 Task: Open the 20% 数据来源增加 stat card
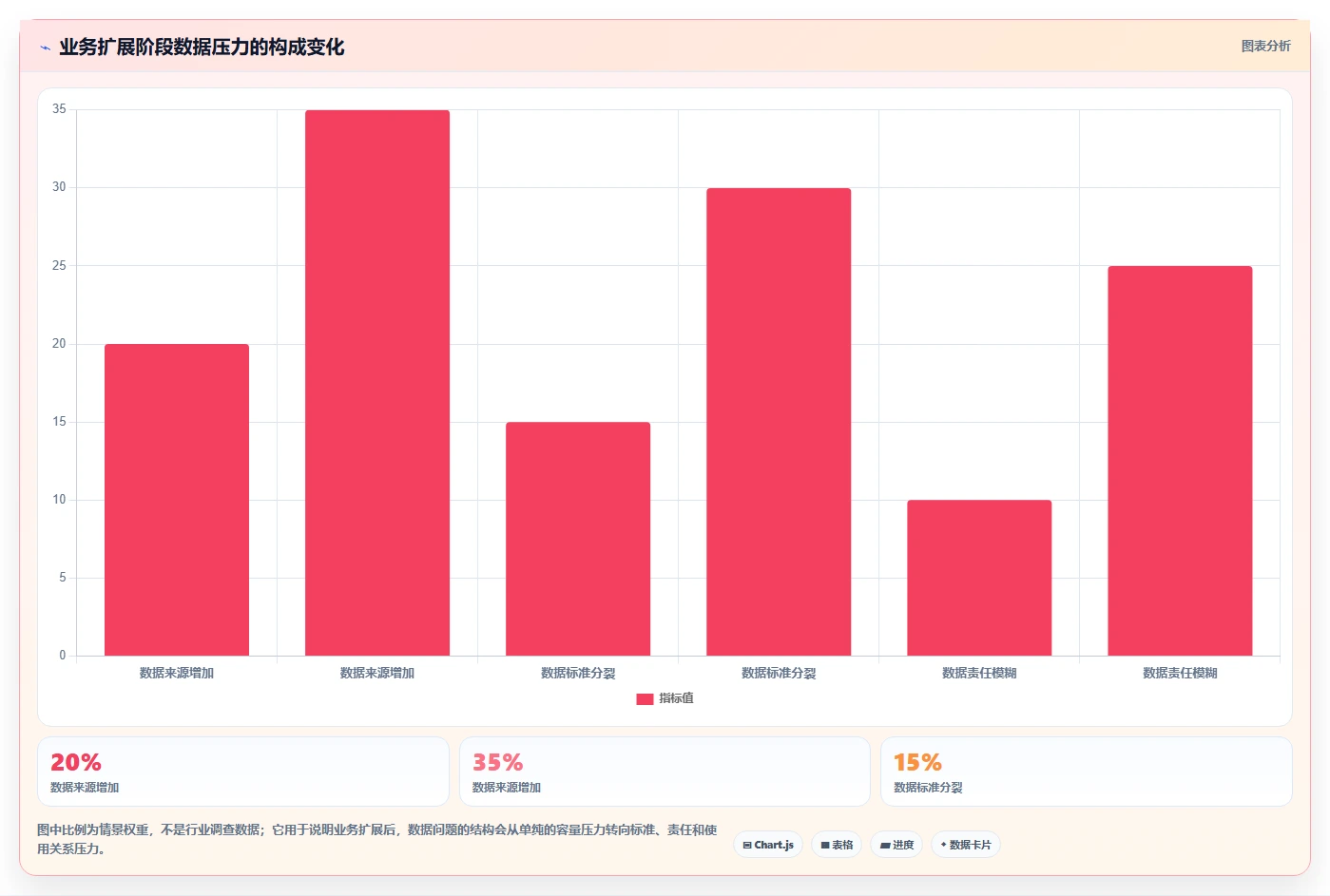(243, 772)
